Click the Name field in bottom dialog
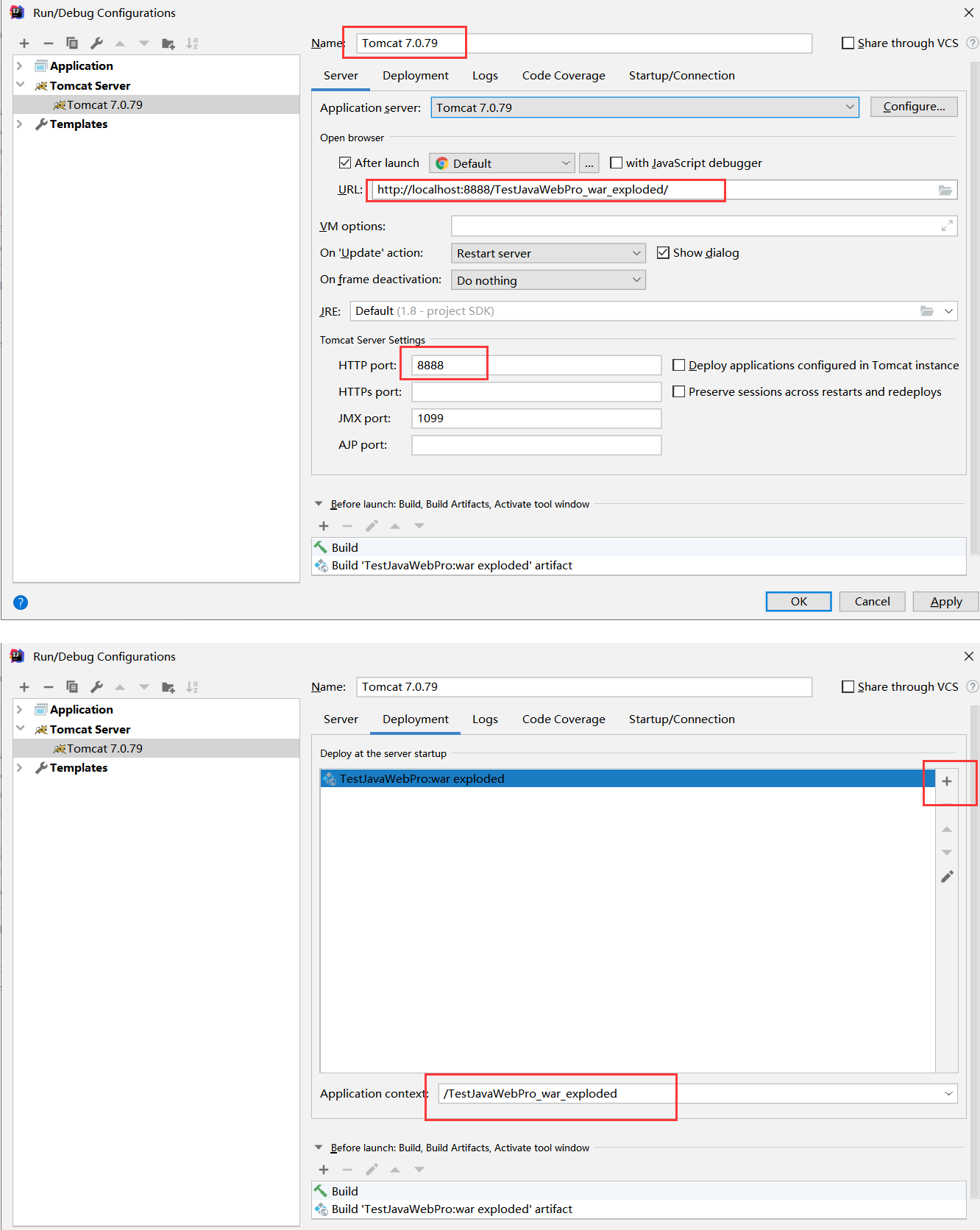 (x=584, y=687)
